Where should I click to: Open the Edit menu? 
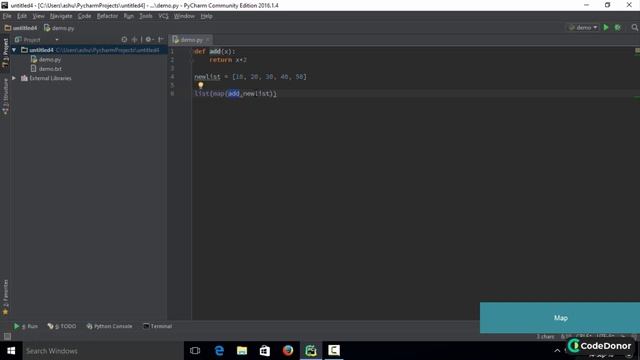(22, 16)
